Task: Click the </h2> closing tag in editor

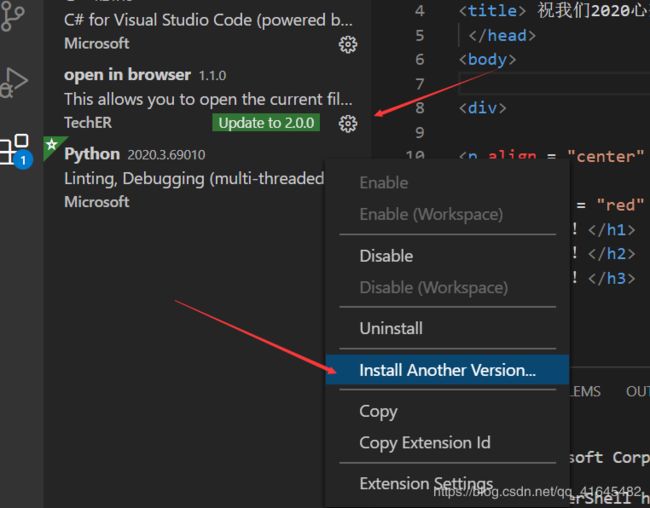Action: (x=611, y=254)
